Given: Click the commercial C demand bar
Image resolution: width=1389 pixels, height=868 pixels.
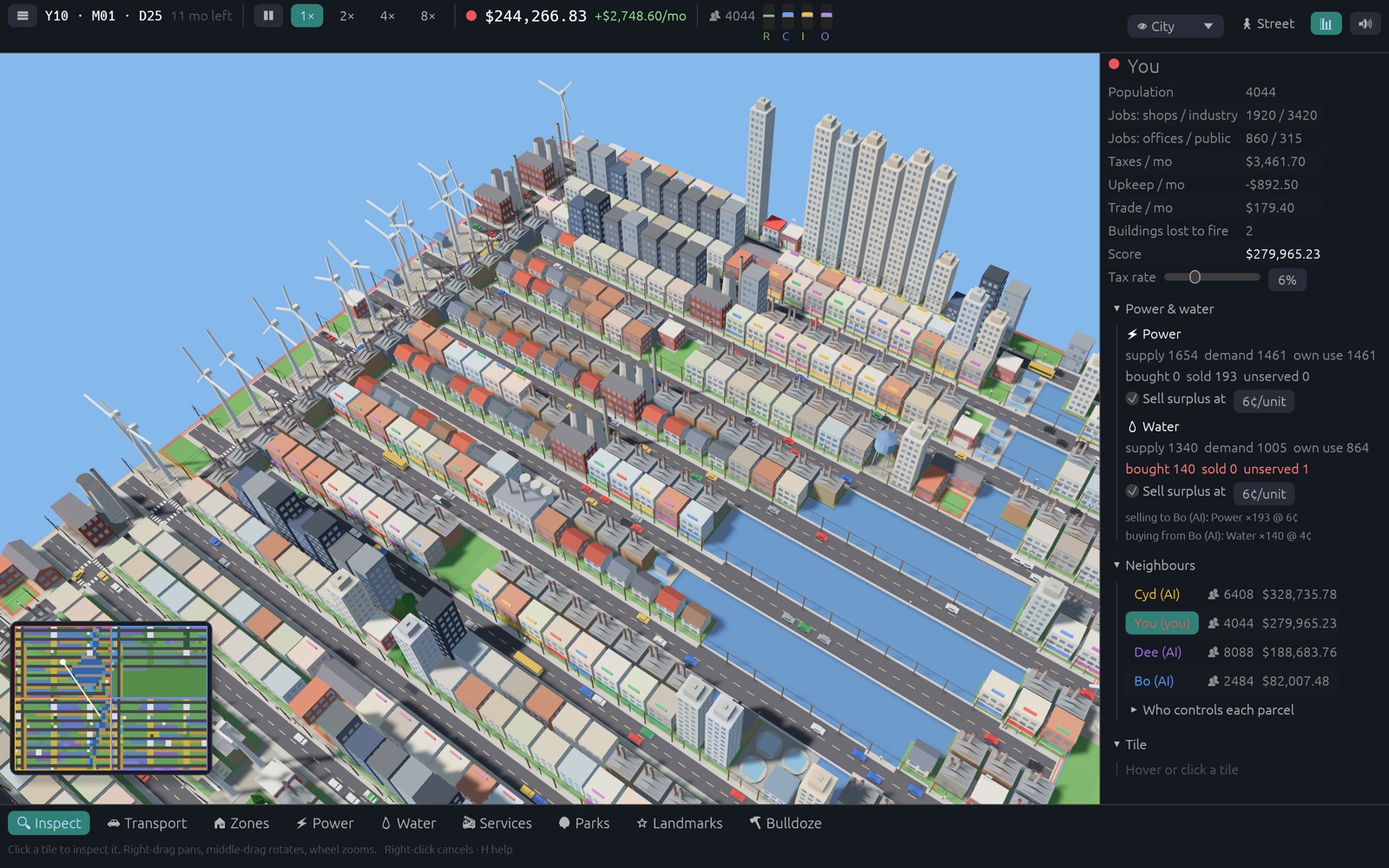Looking at the screenshot, I should [787, 16].
